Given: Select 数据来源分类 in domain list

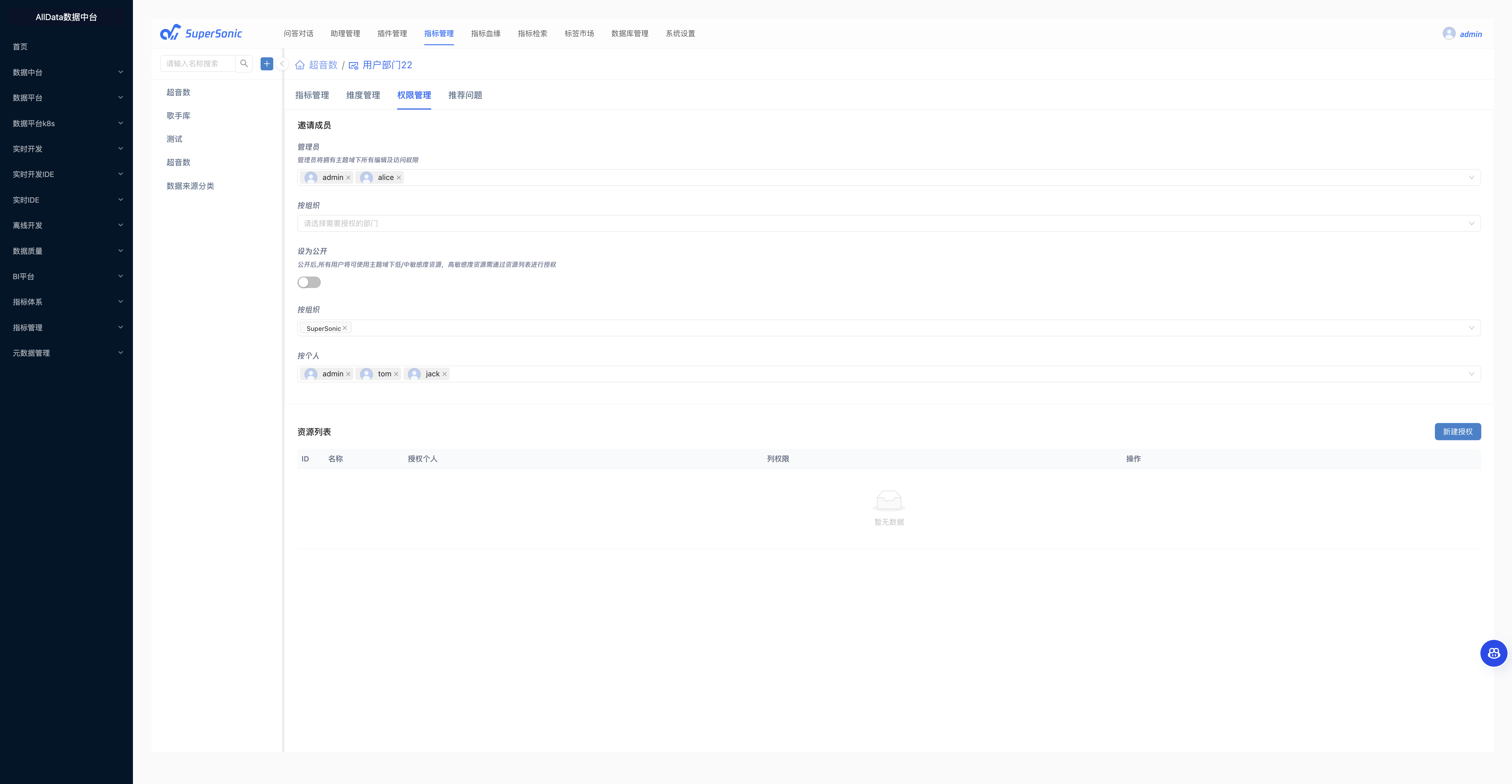Looking at the screenshot, I should coord(190,186).
